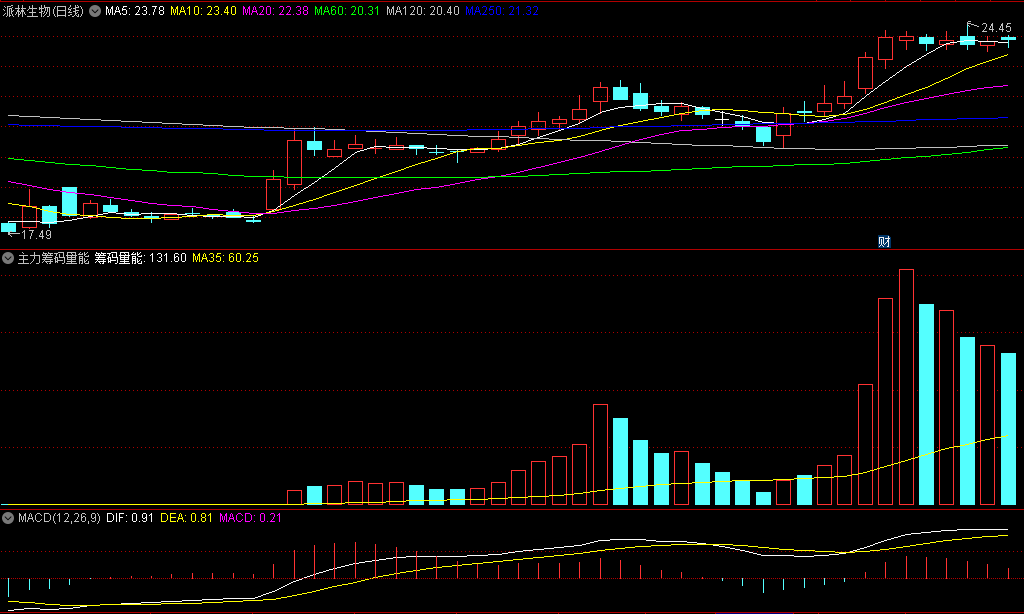Click the 主力筹码量能 indicator name
This screenshot has width=1024, height=614.
53,258
